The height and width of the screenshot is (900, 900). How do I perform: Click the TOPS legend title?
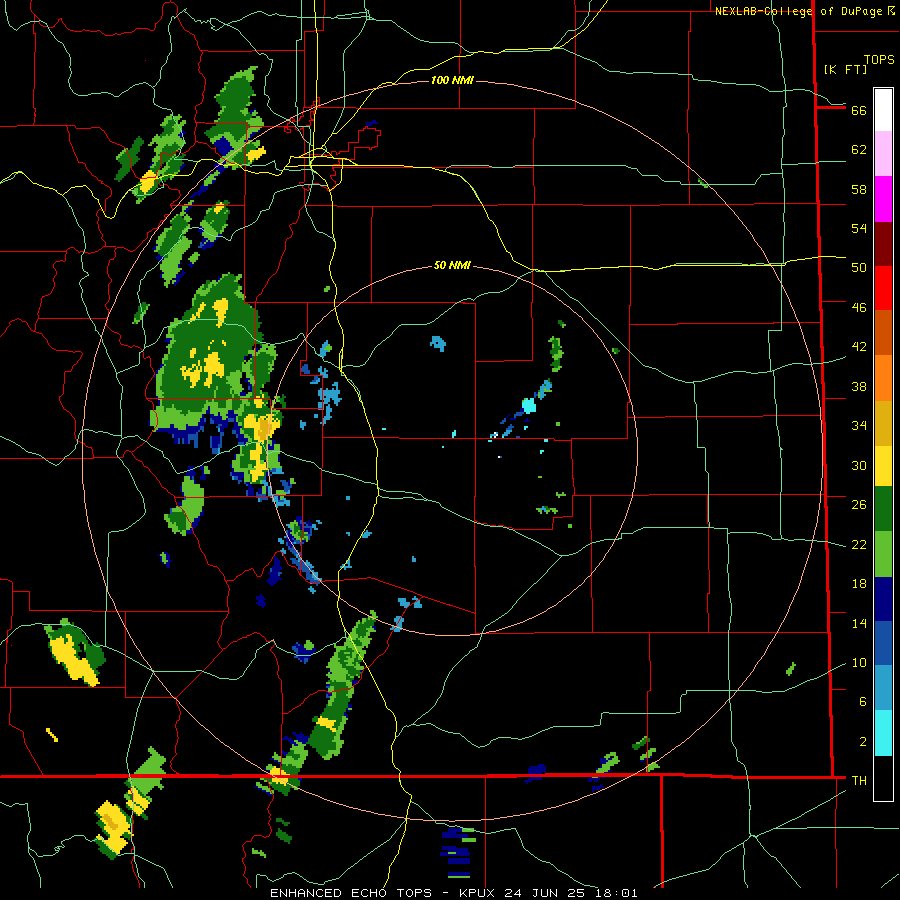(879, 60)
